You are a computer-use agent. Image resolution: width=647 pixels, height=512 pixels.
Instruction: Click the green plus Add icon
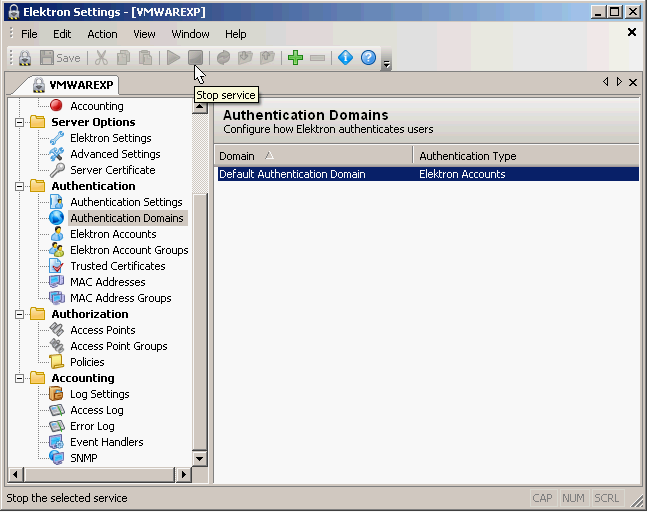point(295,58)
